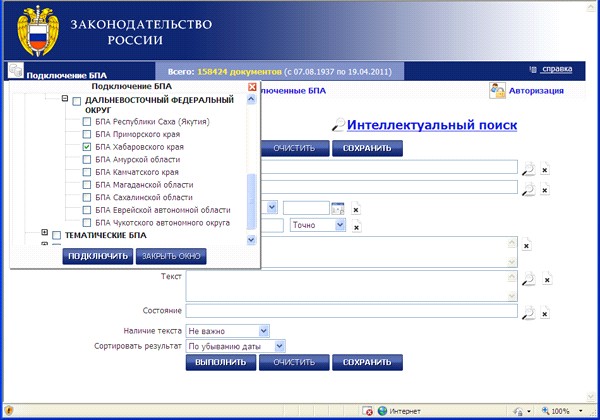Click the BПА tree scrollbar down arrow
Image resolution: width=600 pixels, height=420 pixels.
tap(251, 240)
